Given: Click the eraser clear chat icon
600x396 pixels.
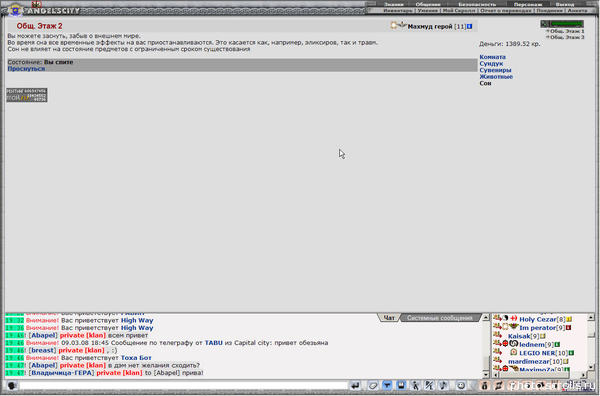Looking at the screenshot, I should click(373, 385).
